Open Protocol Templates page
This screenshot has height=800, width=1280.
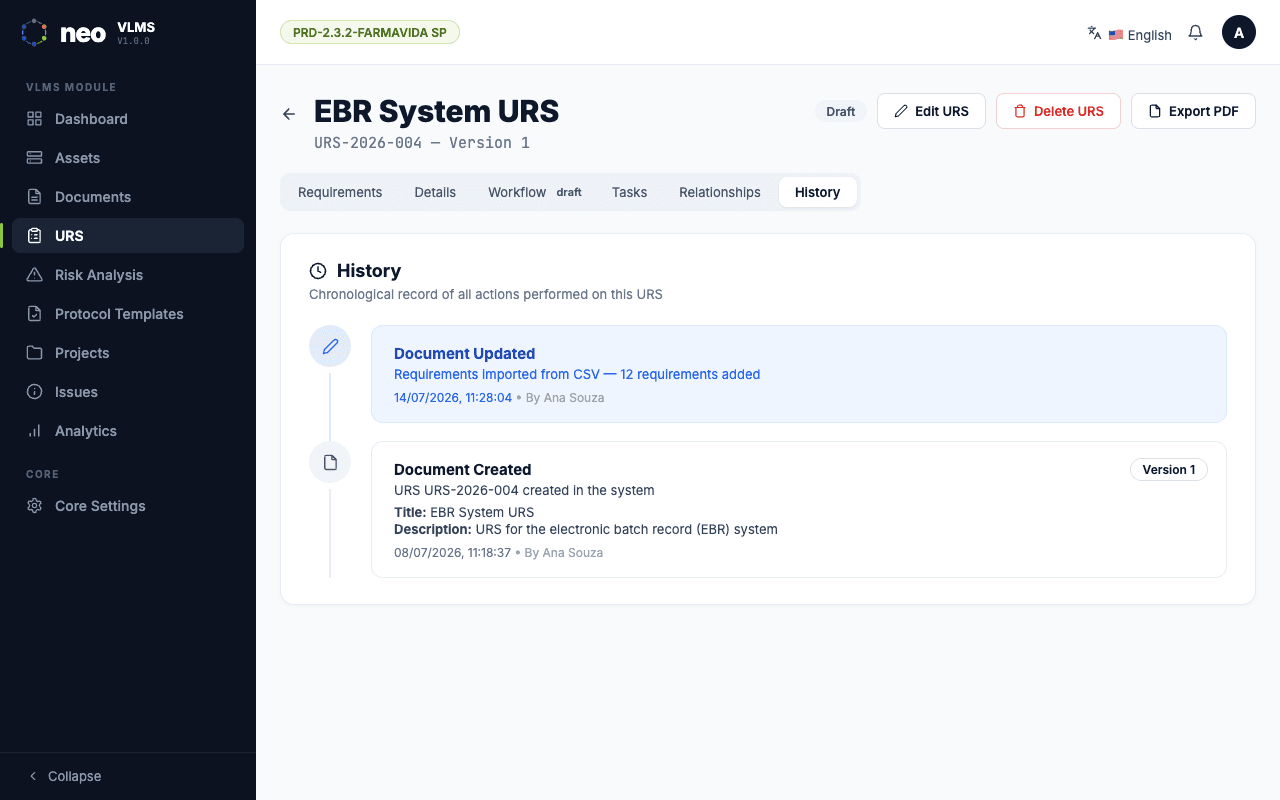128,314
